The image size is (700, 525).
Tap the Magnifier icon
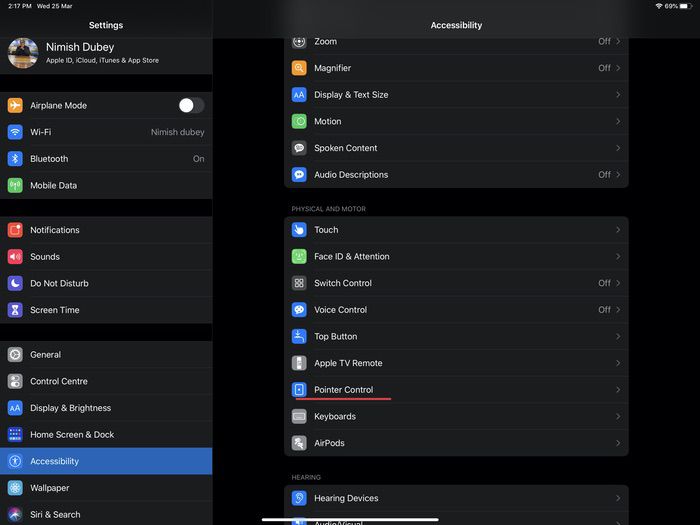[299, 68]
